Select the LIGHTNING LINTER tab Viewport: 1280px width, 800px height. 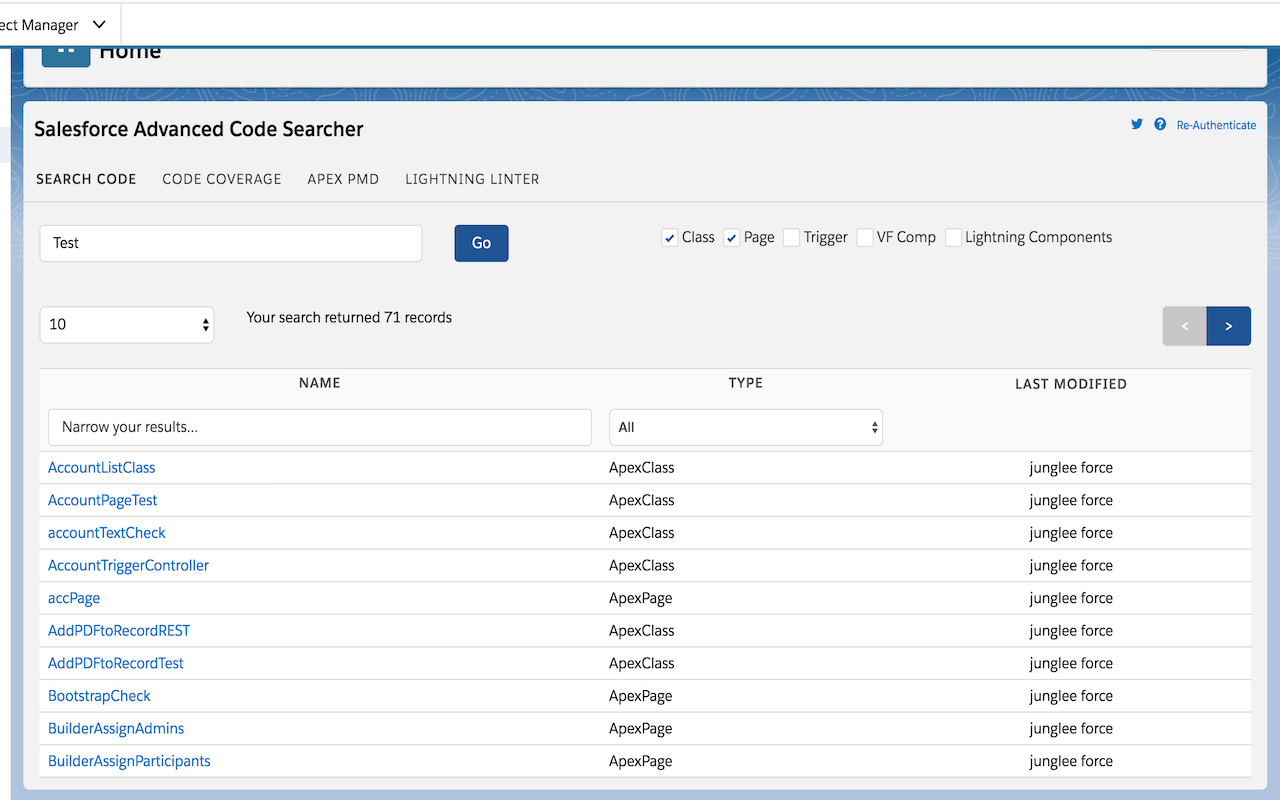(x=472, y=179)
